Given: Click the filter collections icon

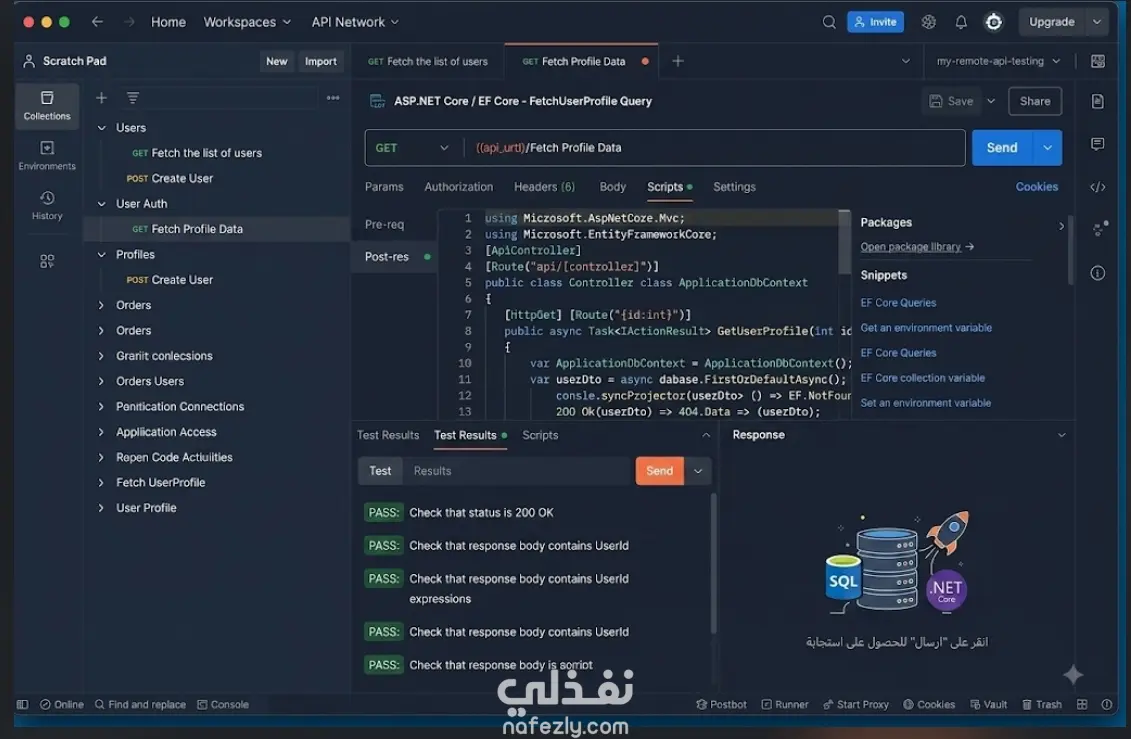Looking at the screenshot, I should pyautogui.click(x=133, y=97).
